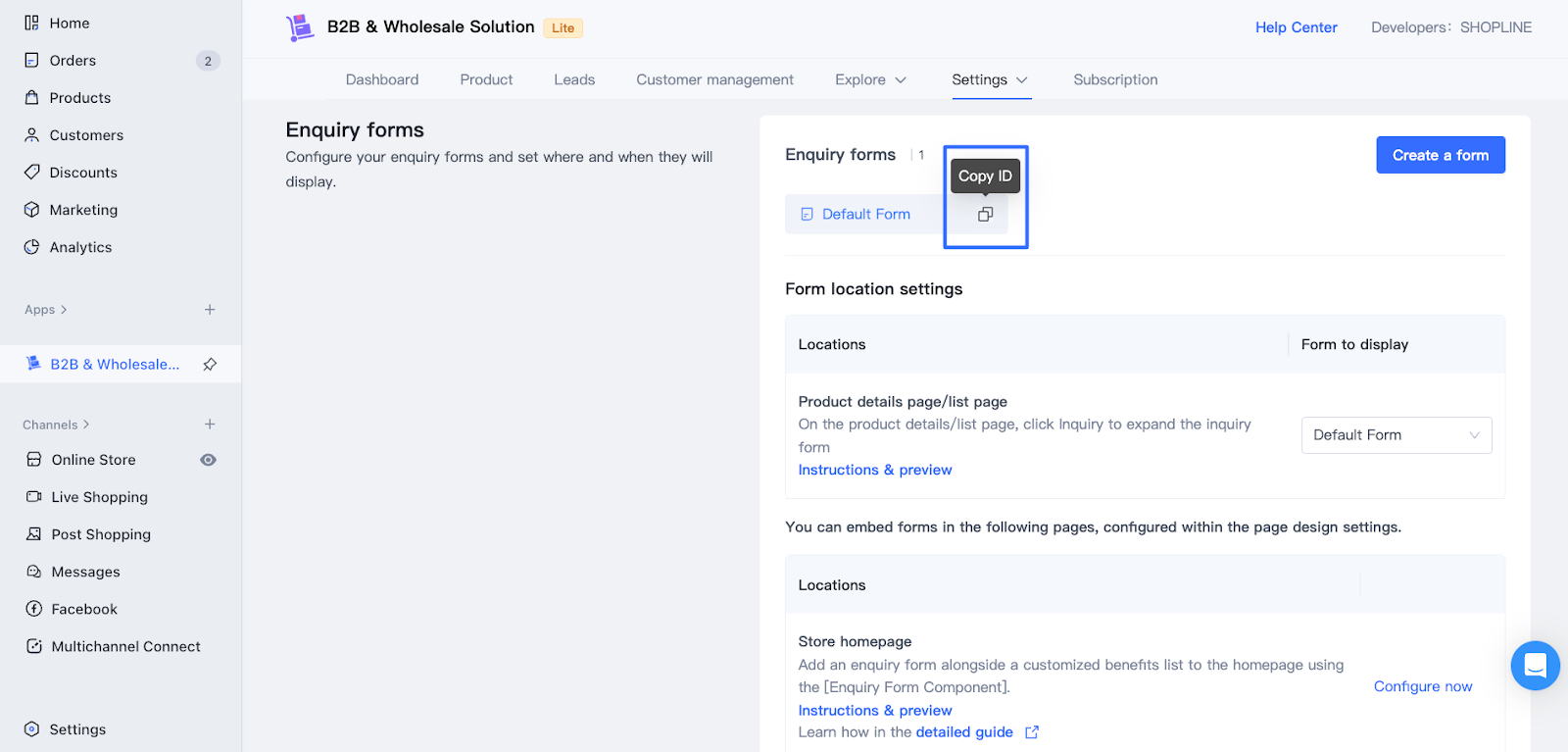Open the Help Center link
The height and width of the screenshot is (752, 1568).
click(x=1296, y=27)
